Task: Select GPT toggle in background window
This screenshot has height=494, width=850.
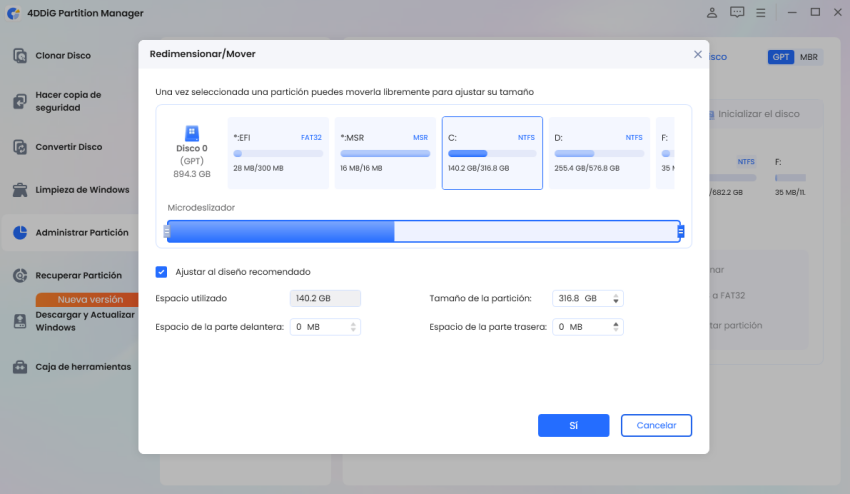Action: tap(781, 57)
